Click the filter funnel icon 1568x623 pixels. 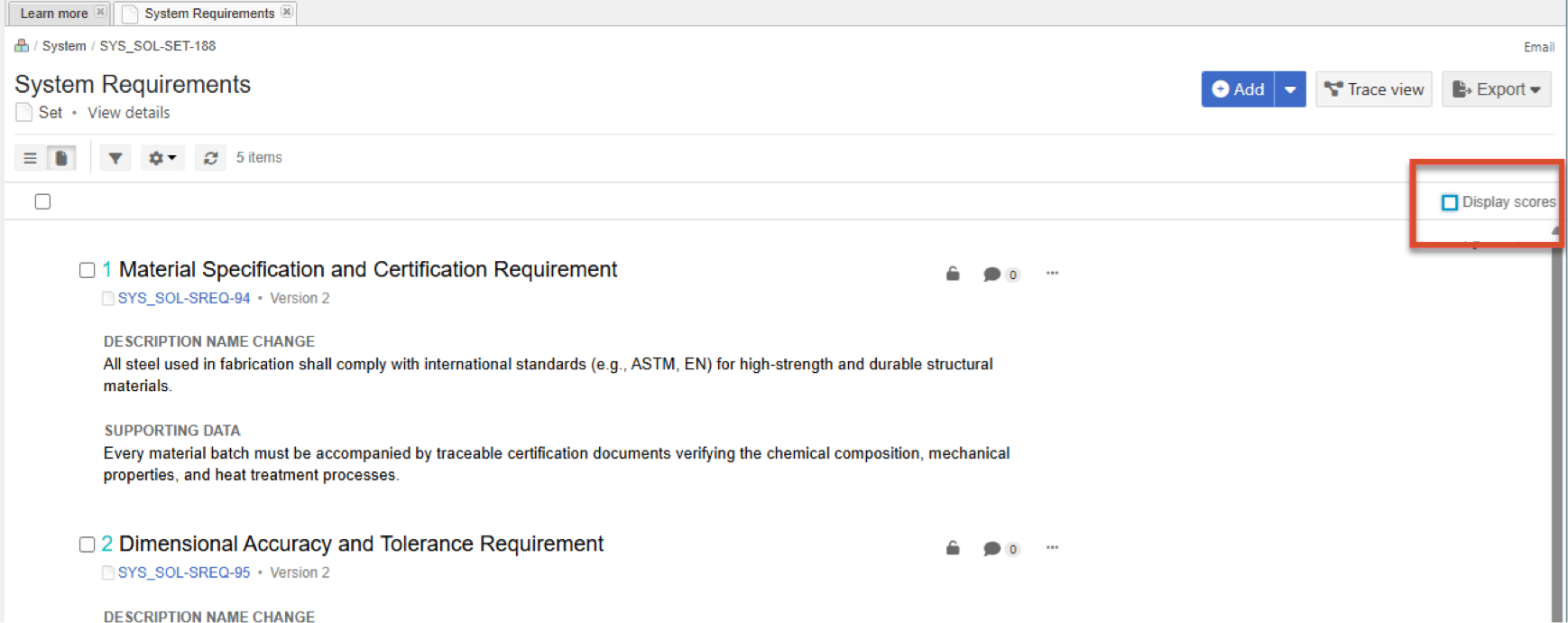point(115,158)
